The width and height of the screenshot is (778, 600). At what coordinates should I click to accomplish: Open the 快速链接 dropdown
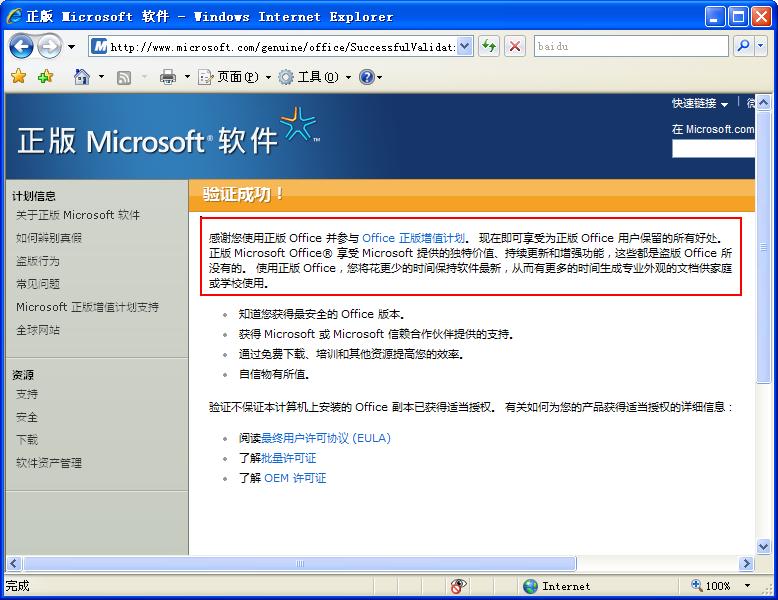[700, 104]
